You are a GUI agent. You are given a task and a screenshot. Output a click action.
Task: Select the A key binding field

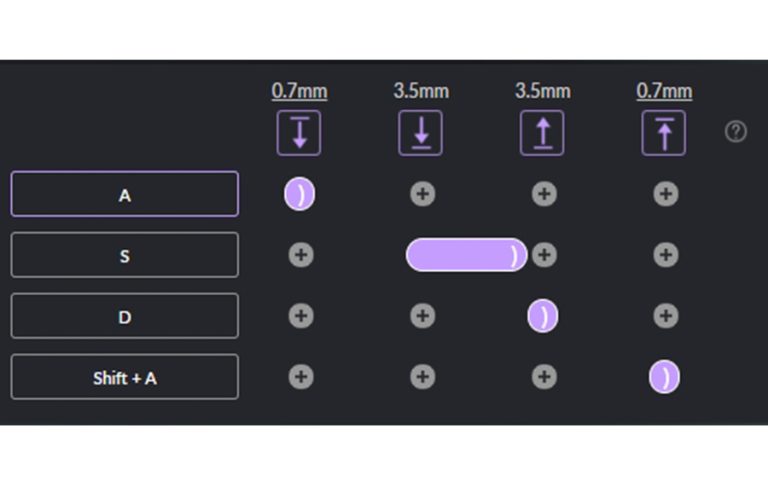tap(125, 194)
